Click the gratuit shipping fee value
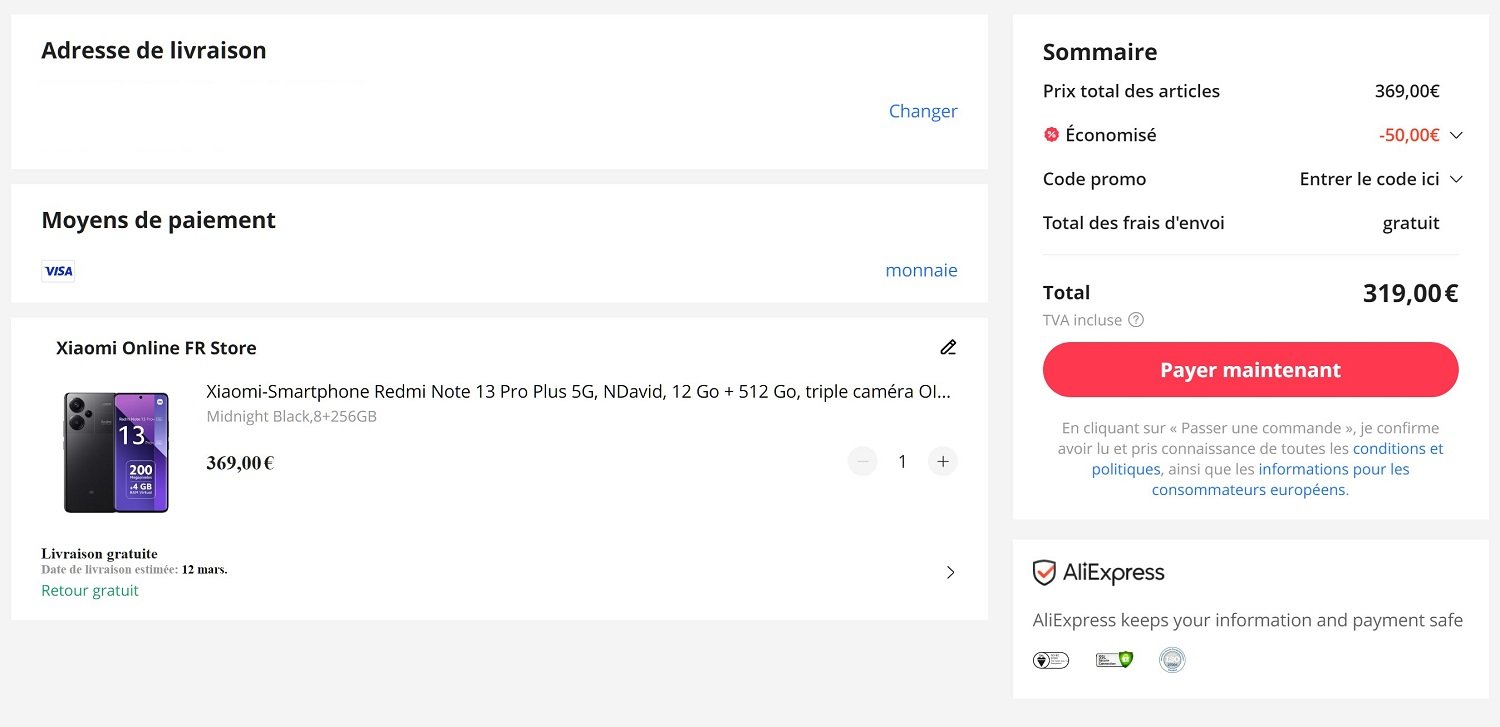This screenshot has height=727, width=1500. tap(1411, 223)
